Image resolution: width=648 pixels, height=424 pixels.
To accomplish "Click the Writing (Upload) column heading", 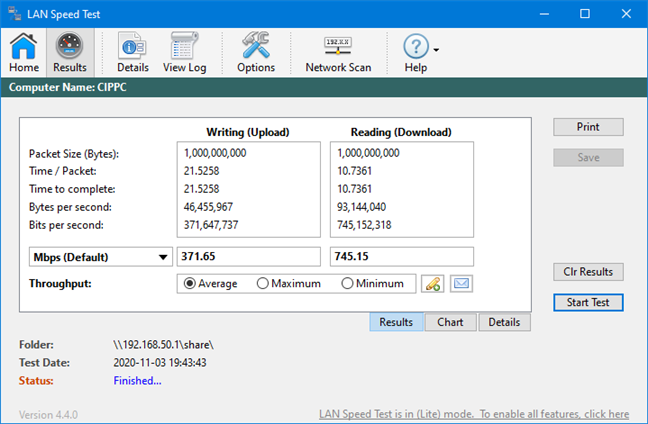I will click(248, 132).
